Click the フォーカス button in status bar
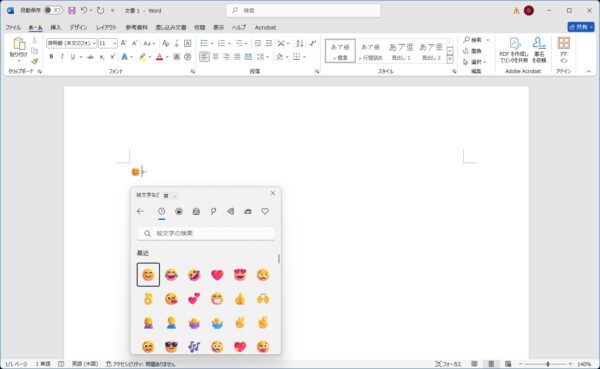 coord(448,364)
